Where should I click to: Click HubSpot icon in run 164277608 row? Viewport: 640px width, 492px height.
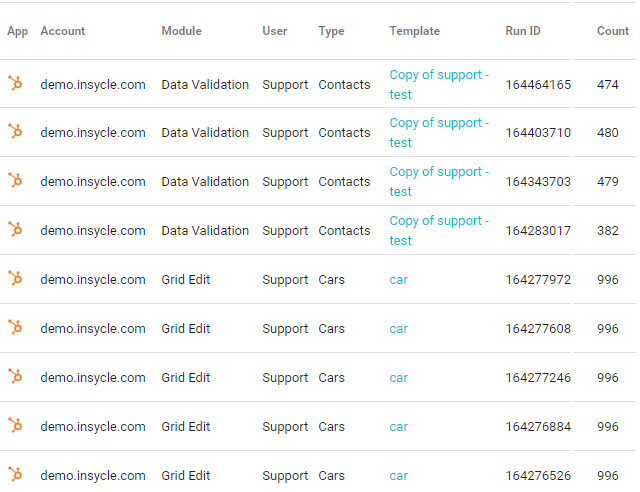tap(15, 327)
